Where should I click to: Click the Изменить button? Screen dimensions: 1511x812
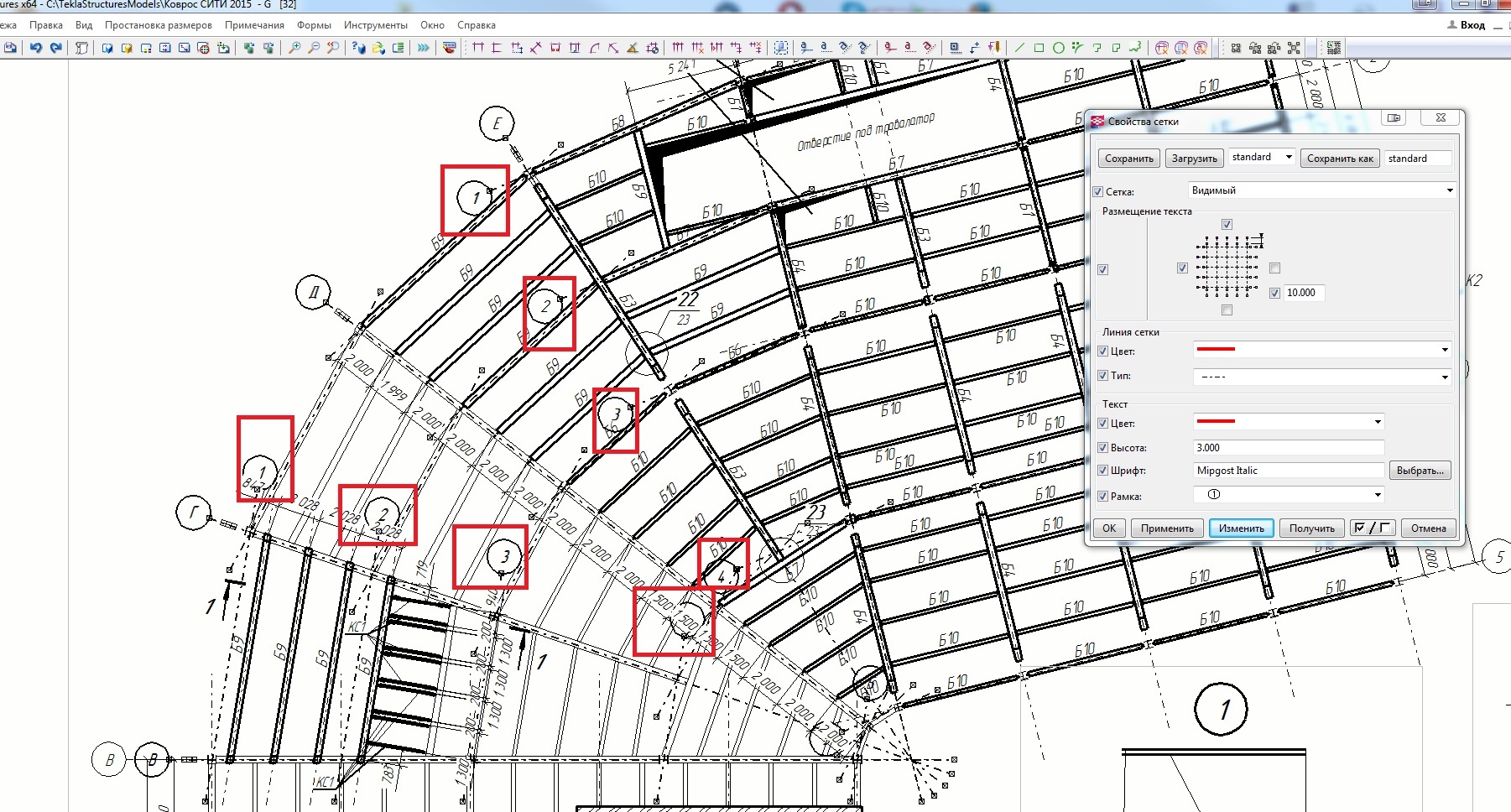[1241, 528]
